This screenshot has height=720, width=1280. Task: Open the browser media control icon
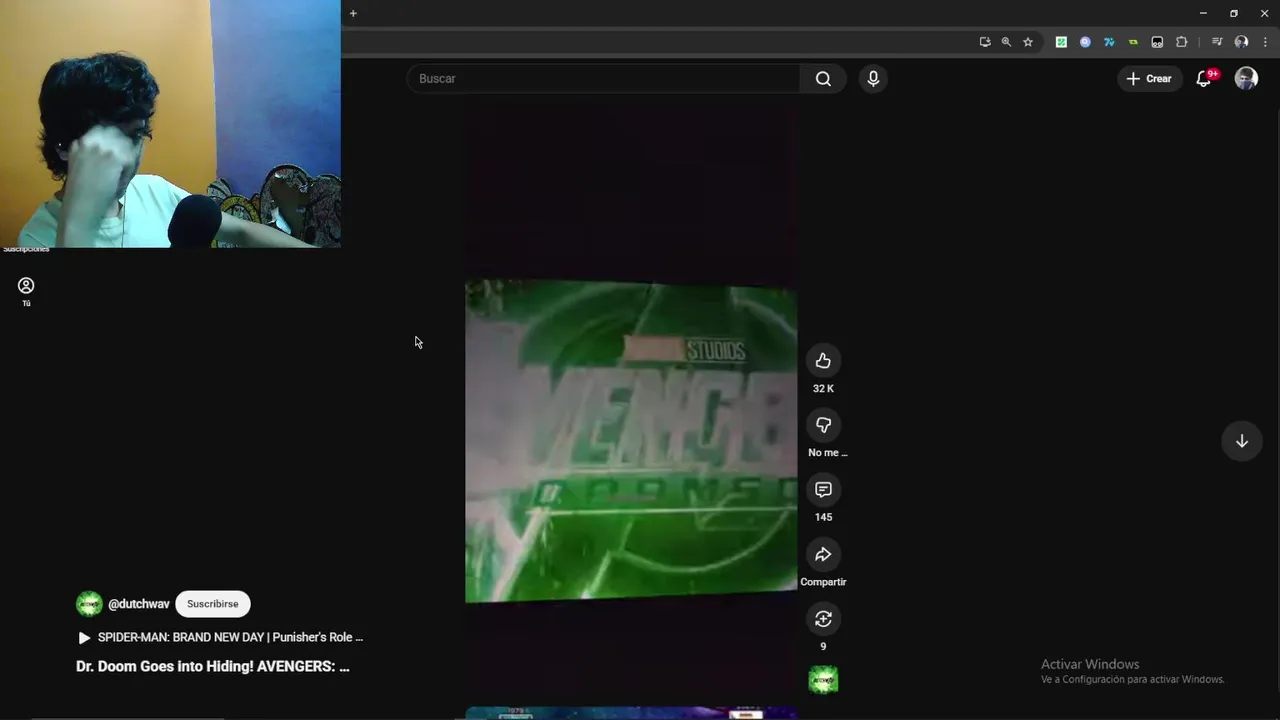[x=1217, y=42]
